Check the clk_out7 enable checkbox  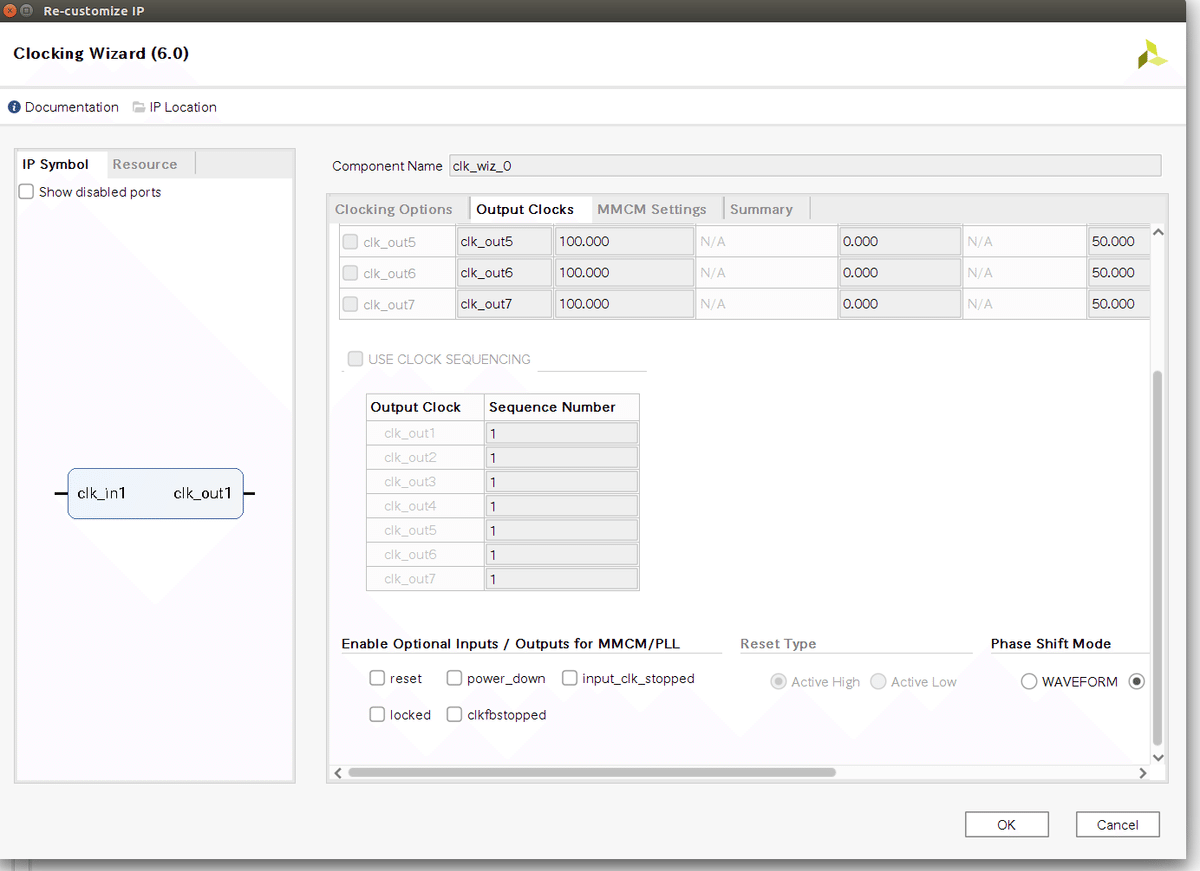pyautogui.click(x=350, y=304)
